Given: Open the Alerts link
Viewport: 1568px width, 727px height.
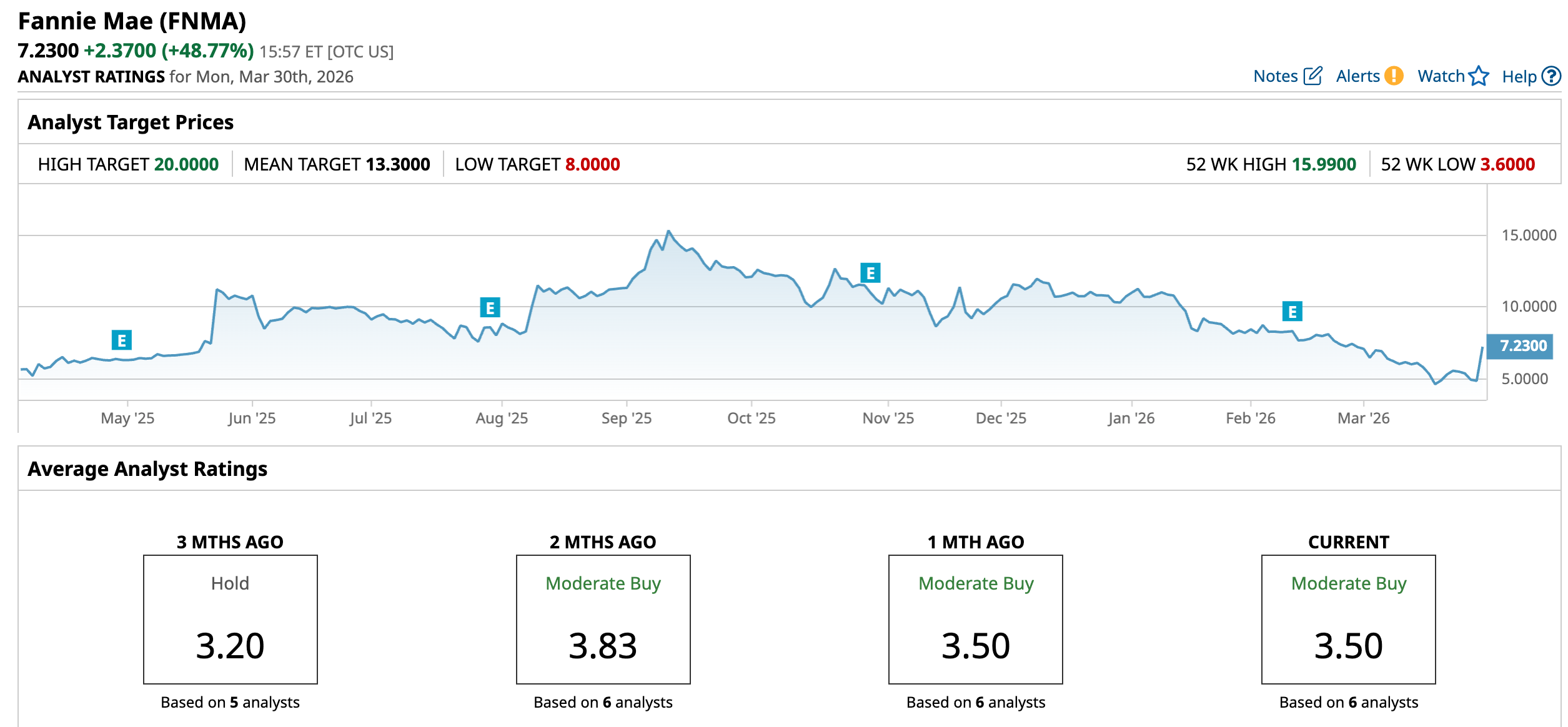Looking at the screenshot, I should click(1357, 76).
